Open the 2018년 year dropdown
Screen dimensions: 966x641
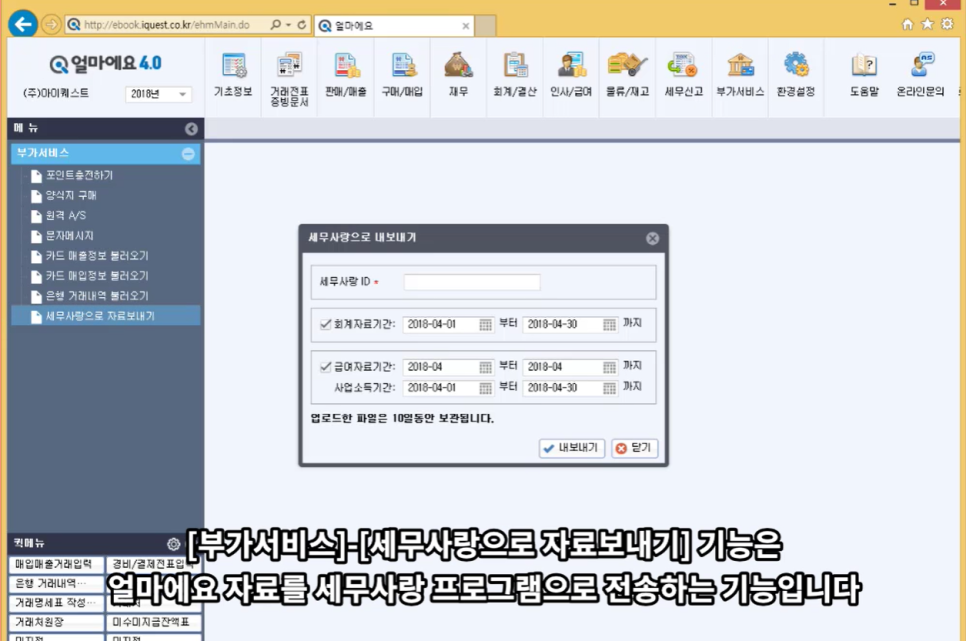point(158,94)
